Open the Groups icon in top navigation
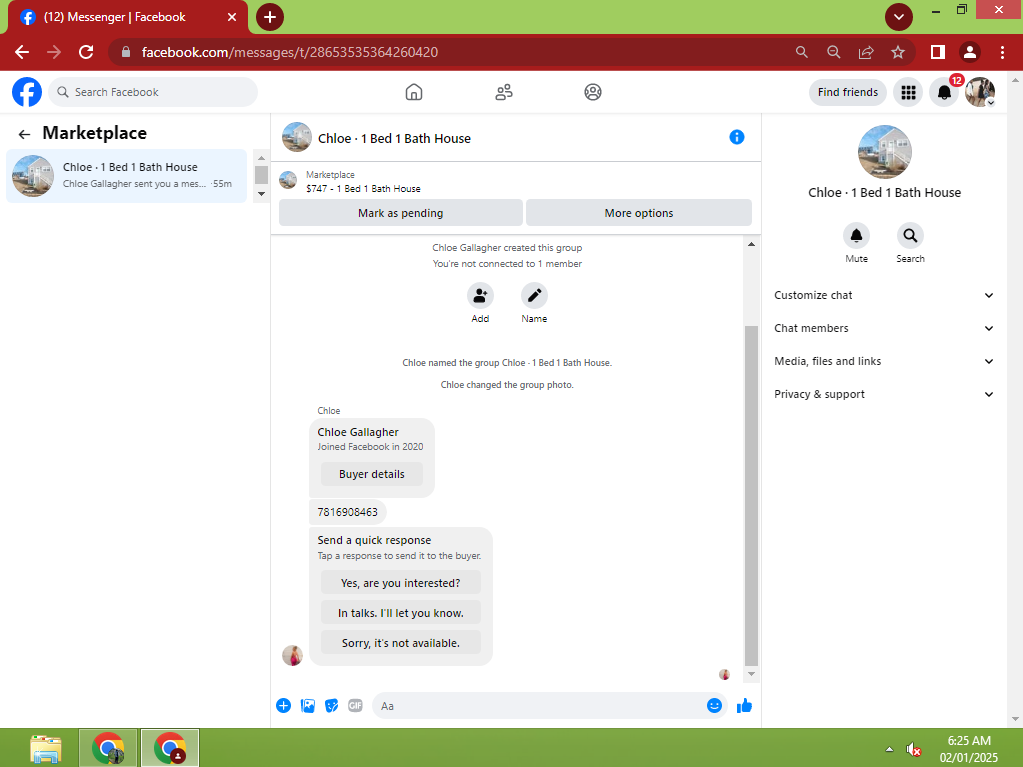 click(x=592, y=92)
